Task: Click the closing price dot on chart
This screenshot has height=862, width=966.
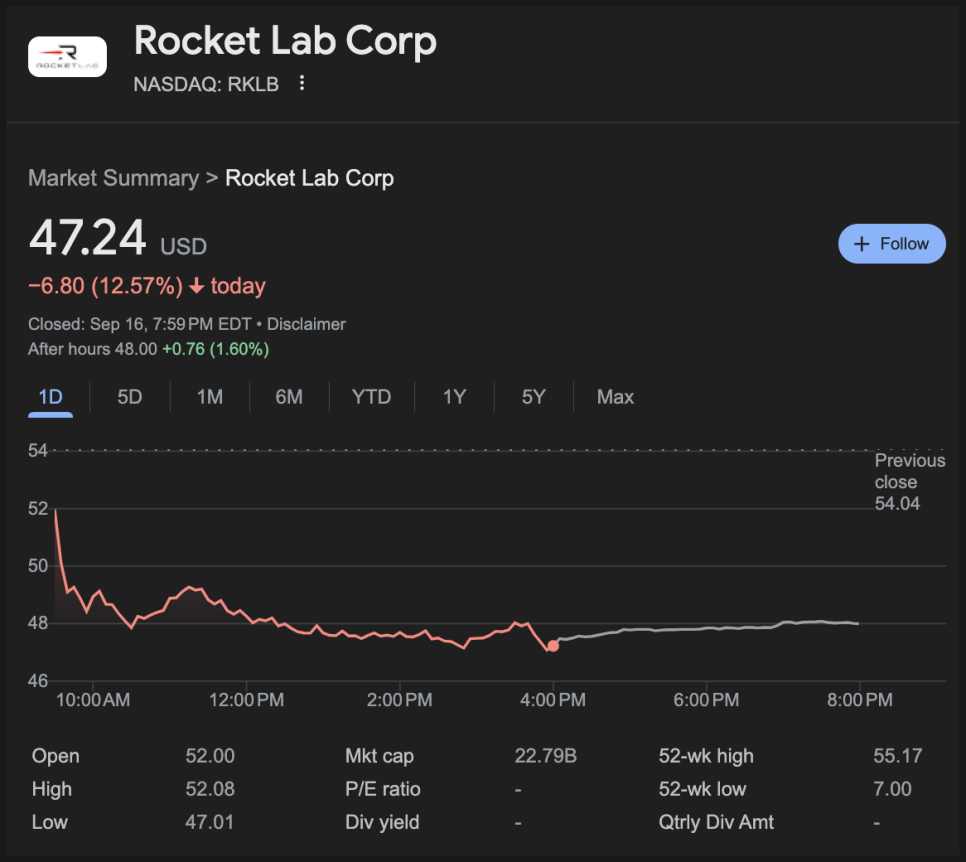Action: [553, 646]
